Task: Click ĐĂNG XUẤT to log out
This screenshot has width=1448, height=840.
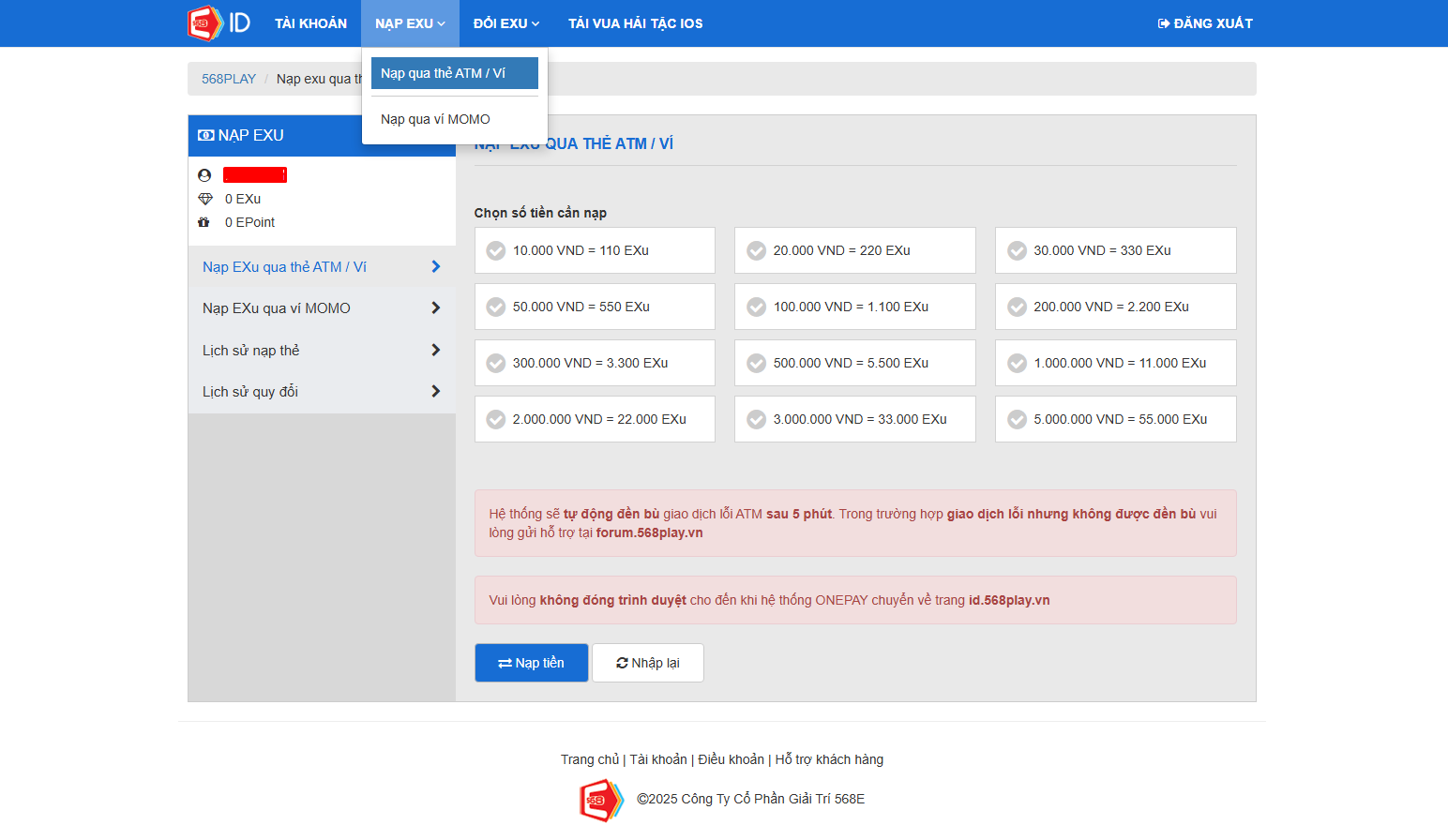Action: (x=1205, y=23)
